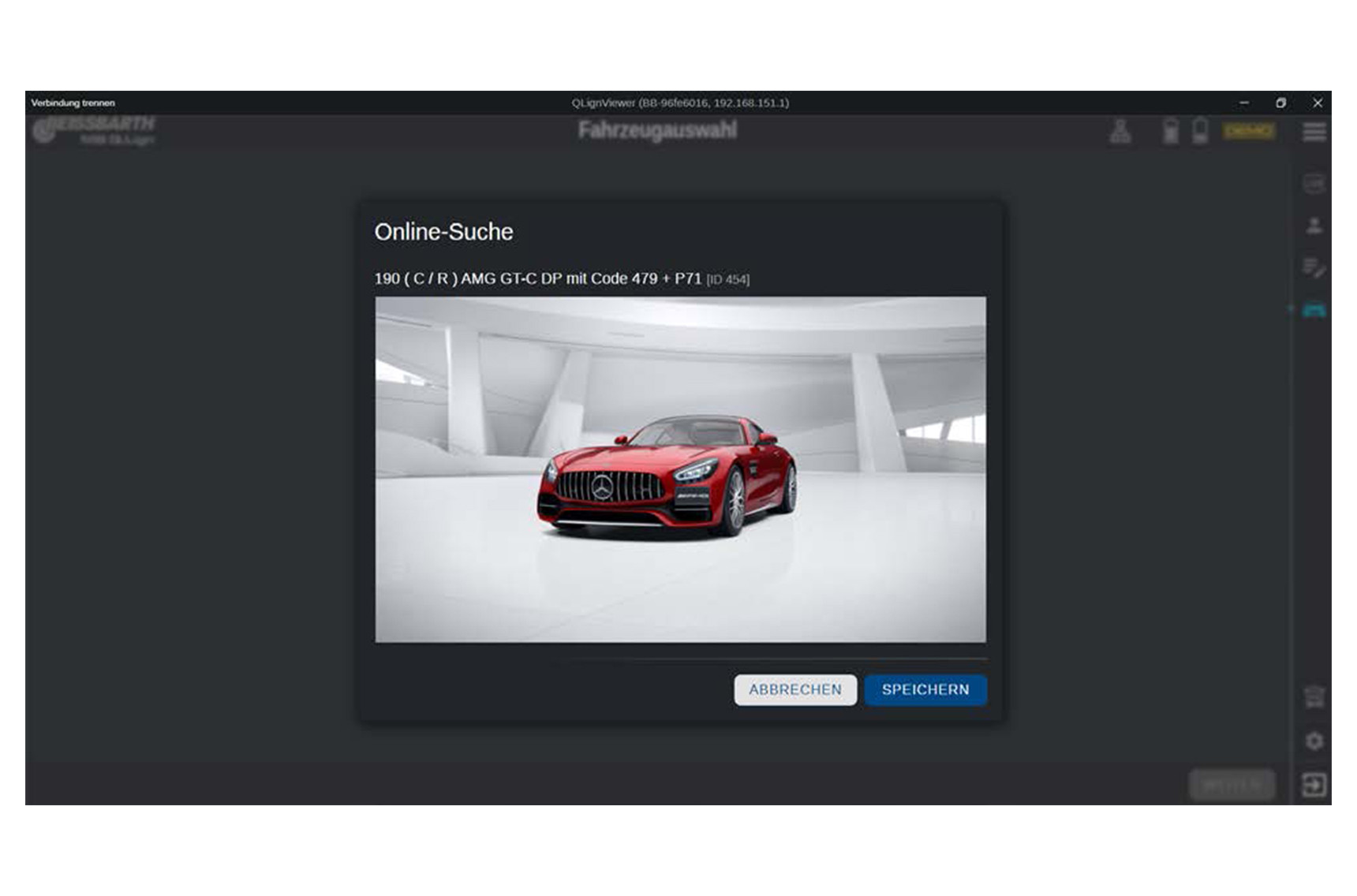1357x896 pixels.
Task: Select the left sensor battery status icon
Action: point(1171,131)
